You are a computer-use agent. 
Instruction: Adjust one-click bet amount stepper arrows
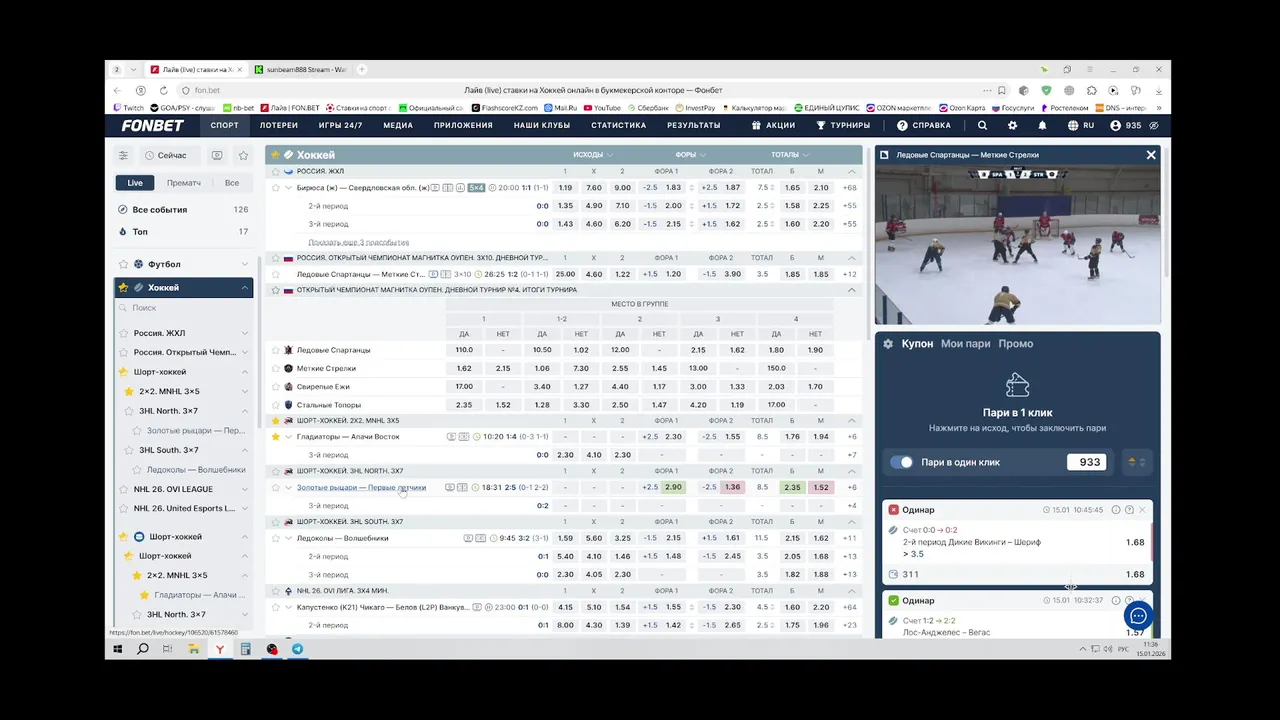click(x=1136, y=462)
